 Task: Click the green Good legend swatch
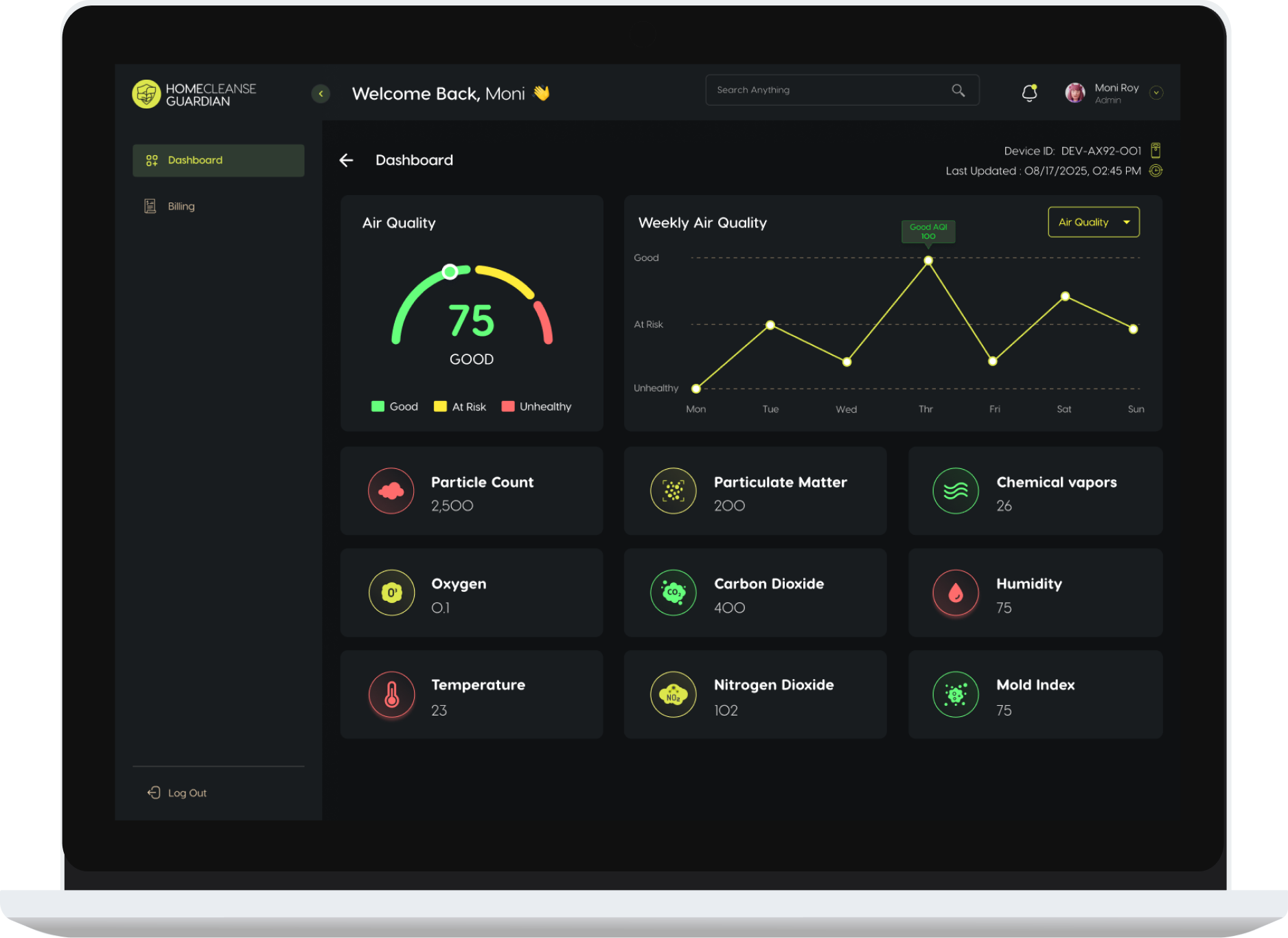(378, 407)
